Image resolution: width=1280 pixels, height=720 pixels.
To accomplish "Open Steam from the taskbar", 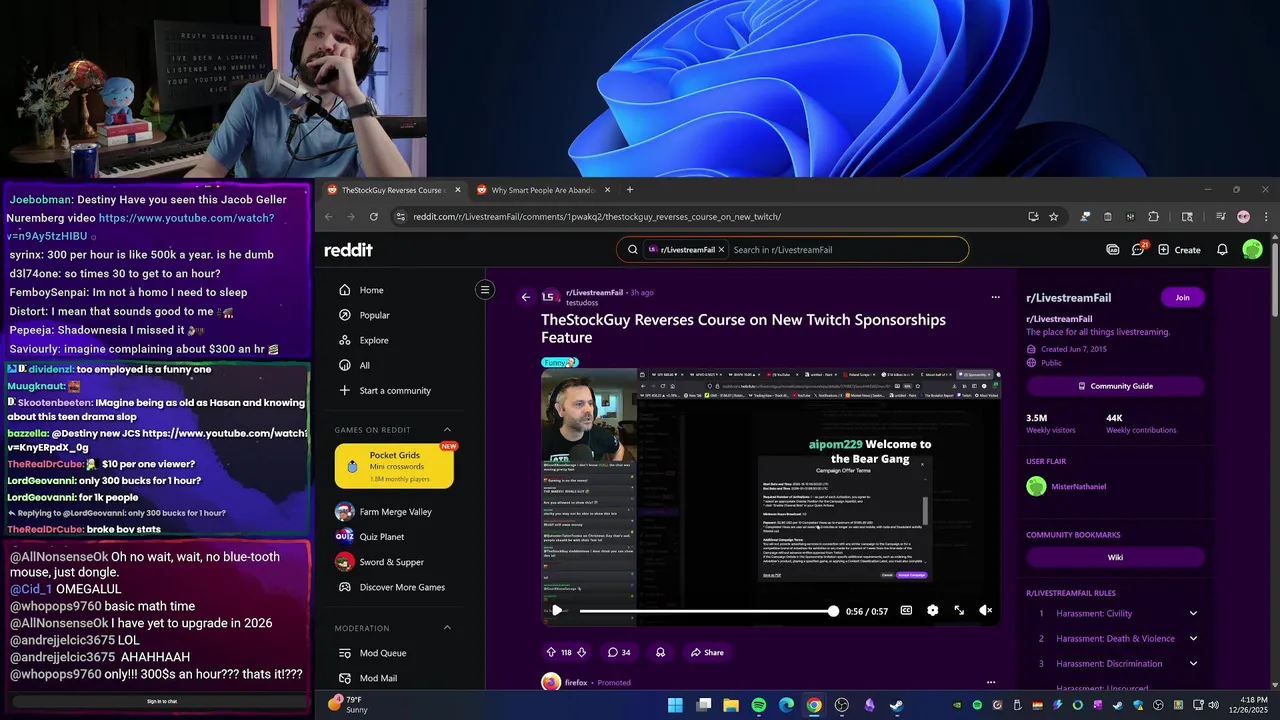I will click(897, 705).
